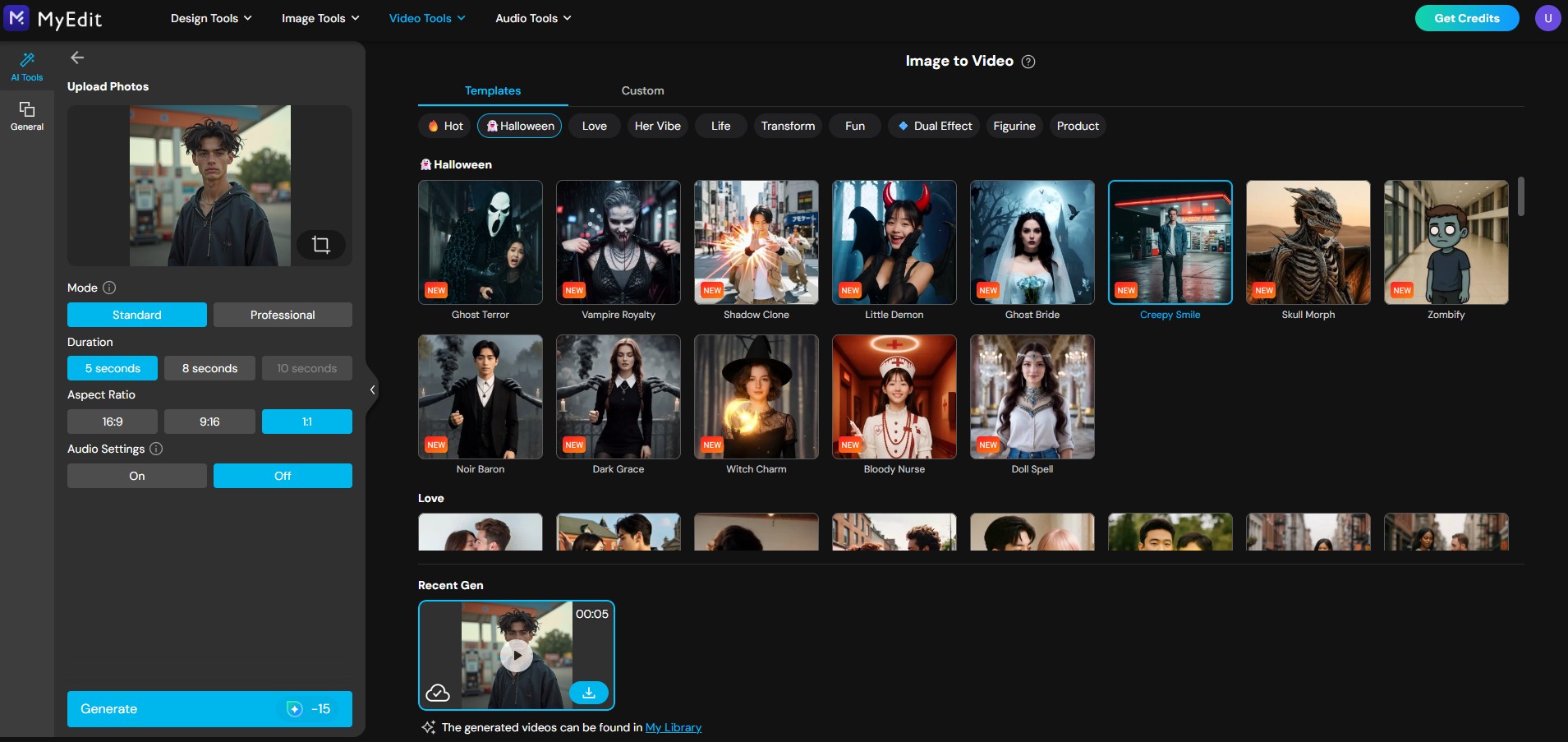This screenshot has height=742, width=1568.
Task: Select the Her Vibe category filter
Action: [x=658, y=126]
